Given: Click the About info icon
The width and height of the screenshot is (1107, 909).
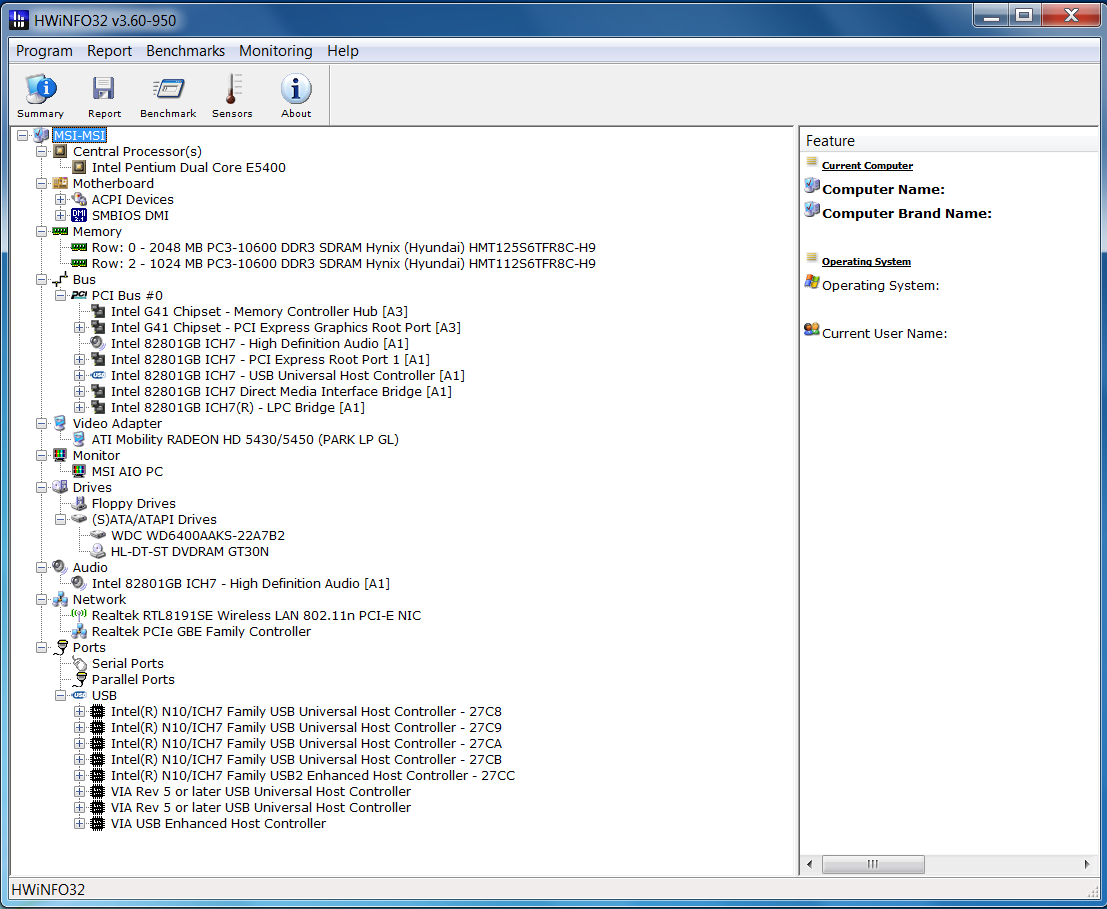Looking at the screenshot, I should [296, 90].
